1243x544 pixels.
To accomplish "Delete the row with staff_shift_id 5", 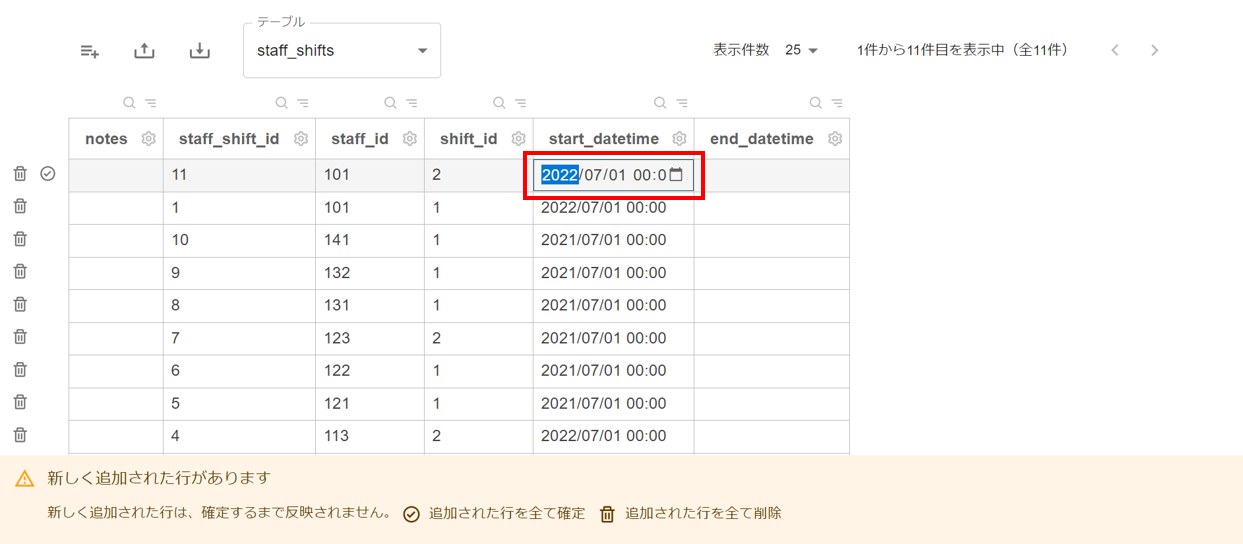I will click(20, 402).
